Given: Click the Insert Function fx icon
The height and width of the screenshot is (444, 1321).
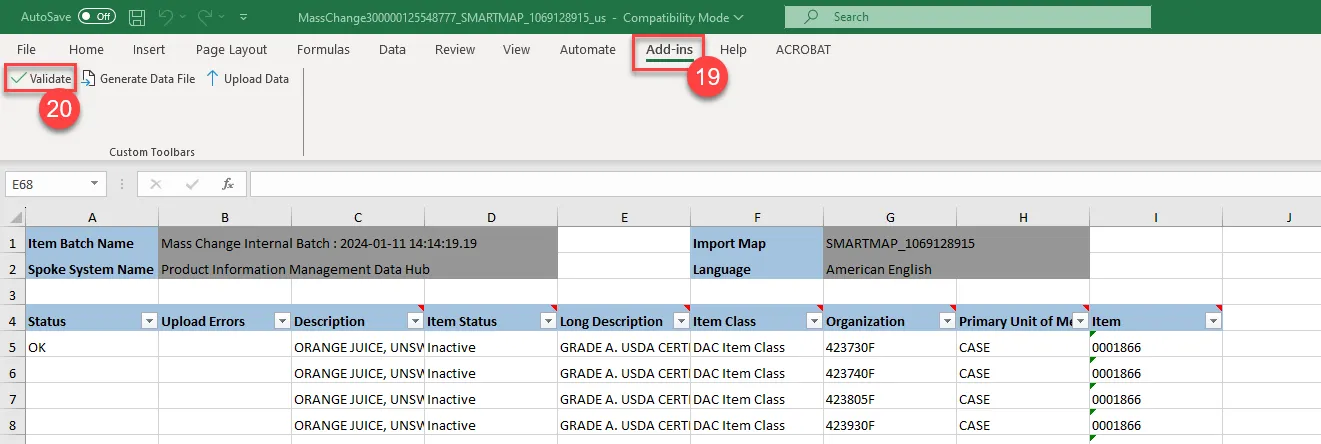Looking at the screenshot, I should pyautogui.click(x=228, y=184).
